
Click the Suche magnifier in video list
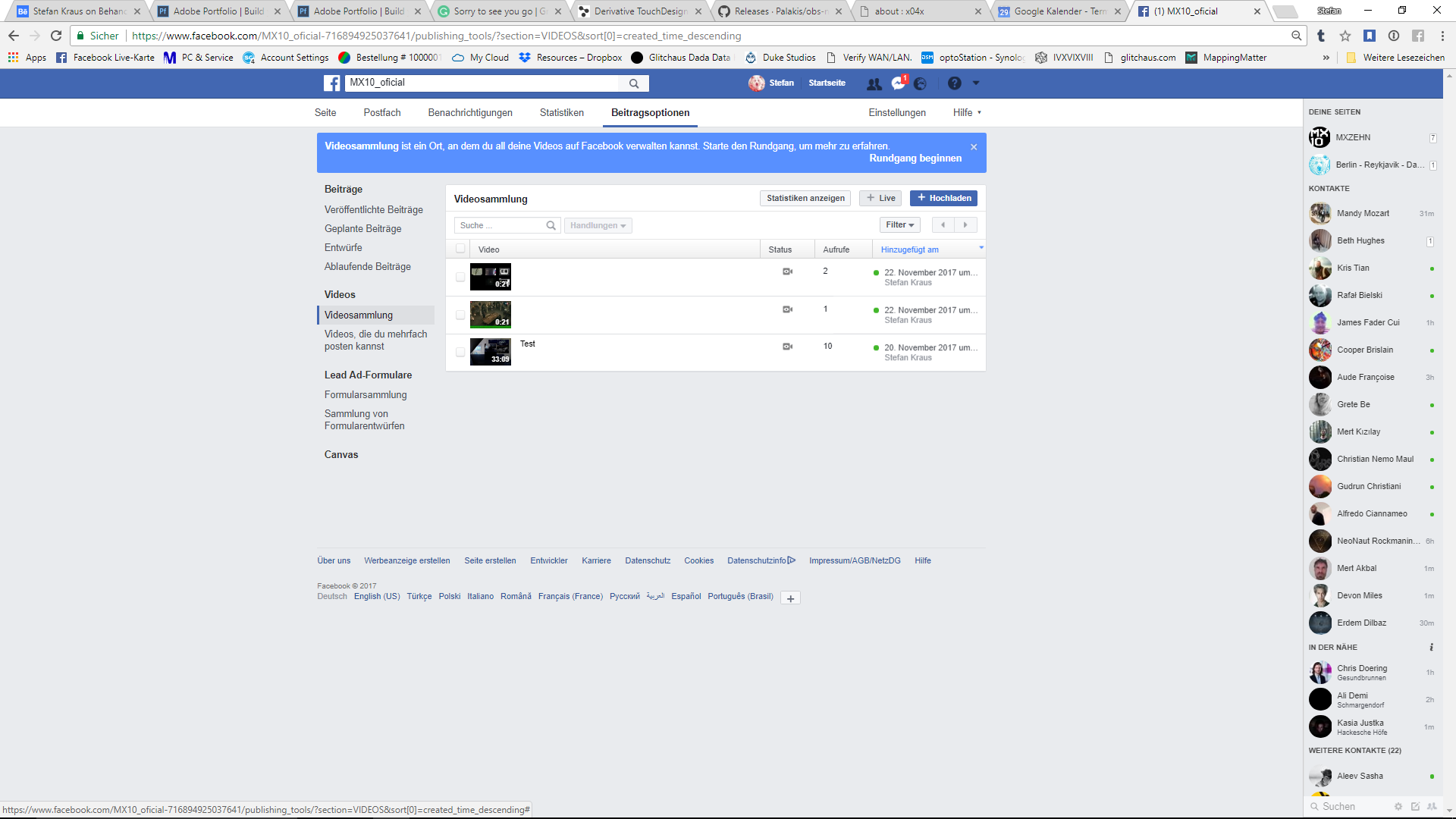551,225
